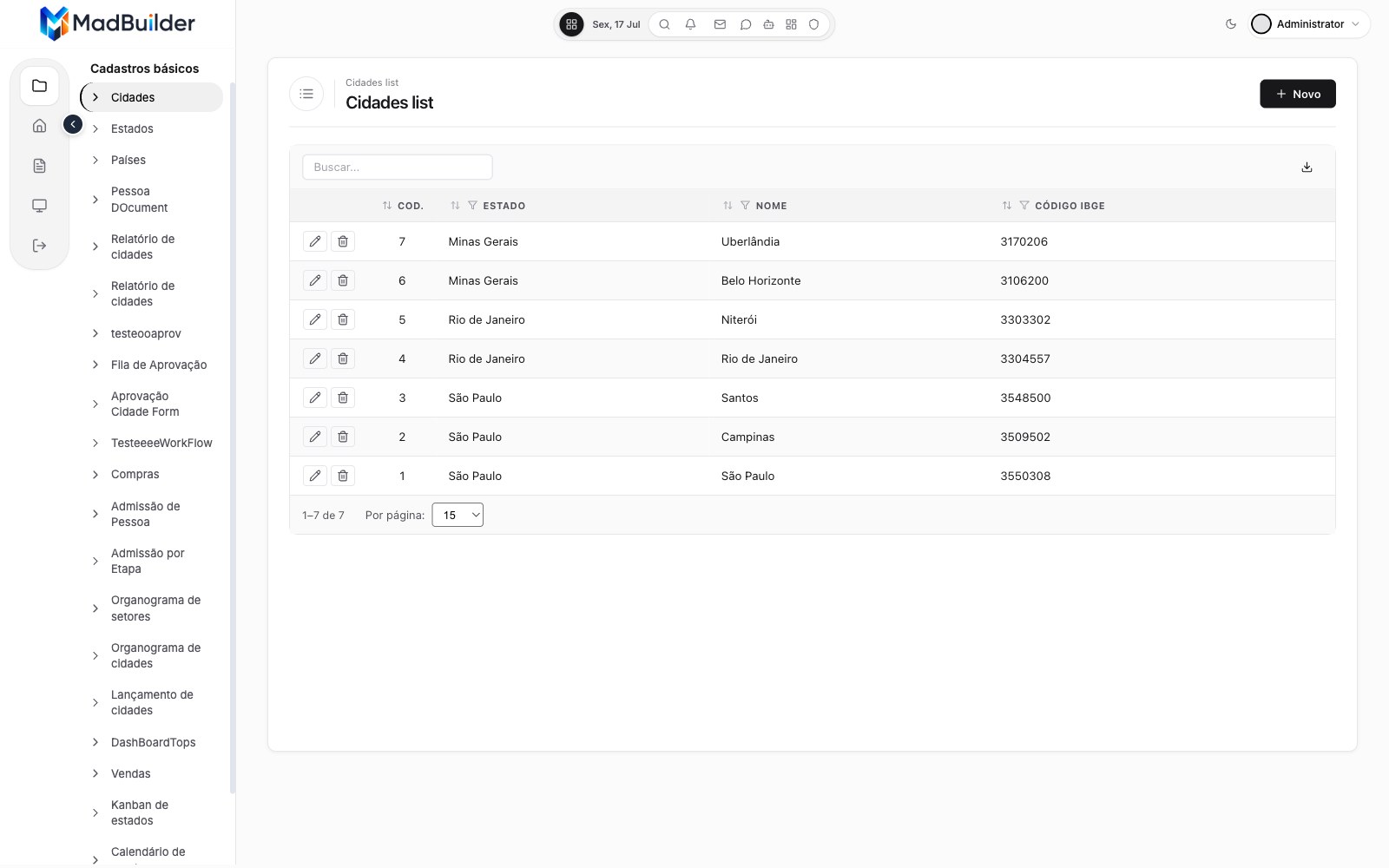Screen dimensions: 1389x868
Task: Open the apps grid button in top bar
Action: click(571, 24)
